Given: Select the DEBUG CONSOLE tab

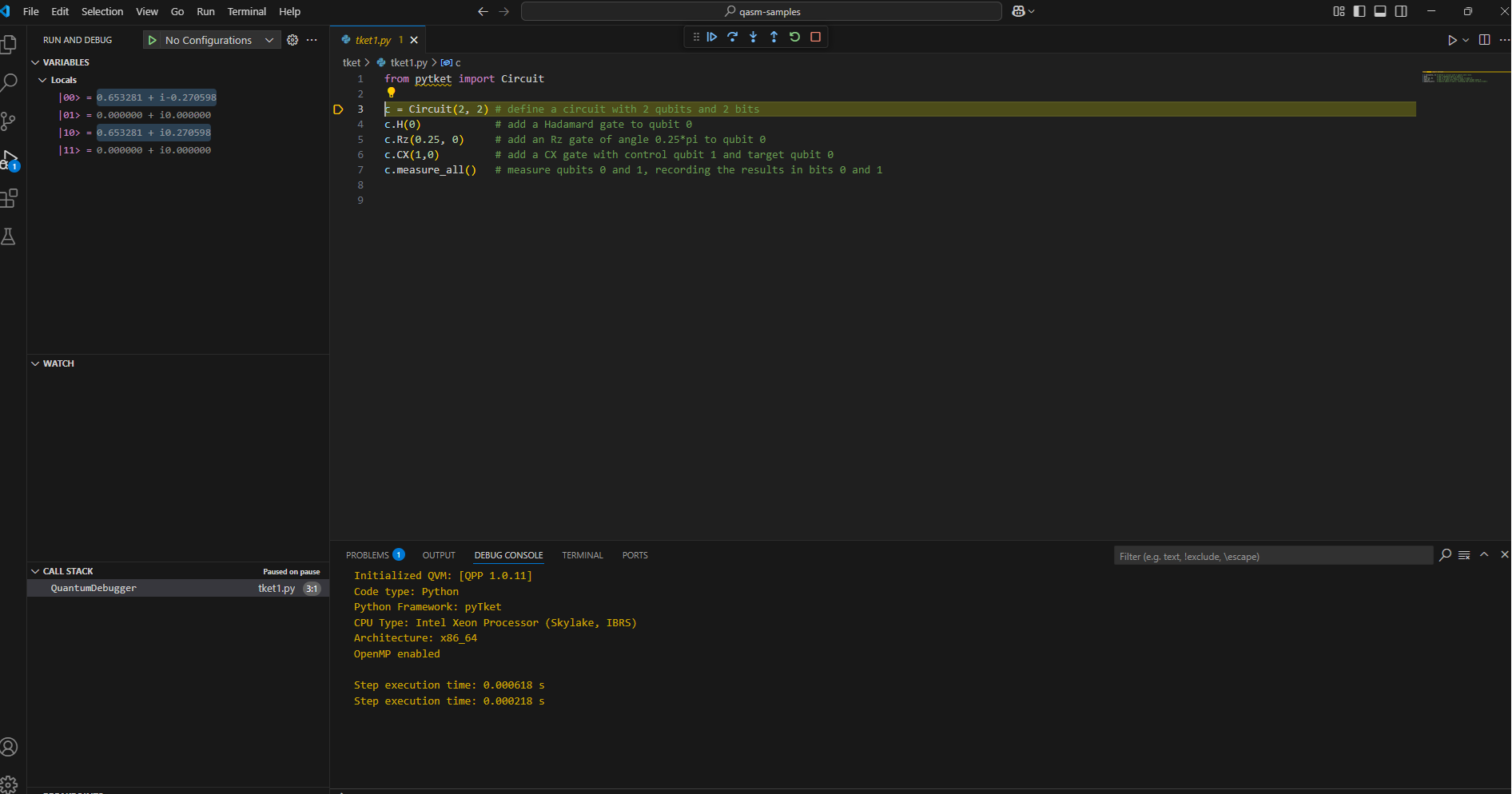Looking at the screenshot, I should (x=509, y=555).
